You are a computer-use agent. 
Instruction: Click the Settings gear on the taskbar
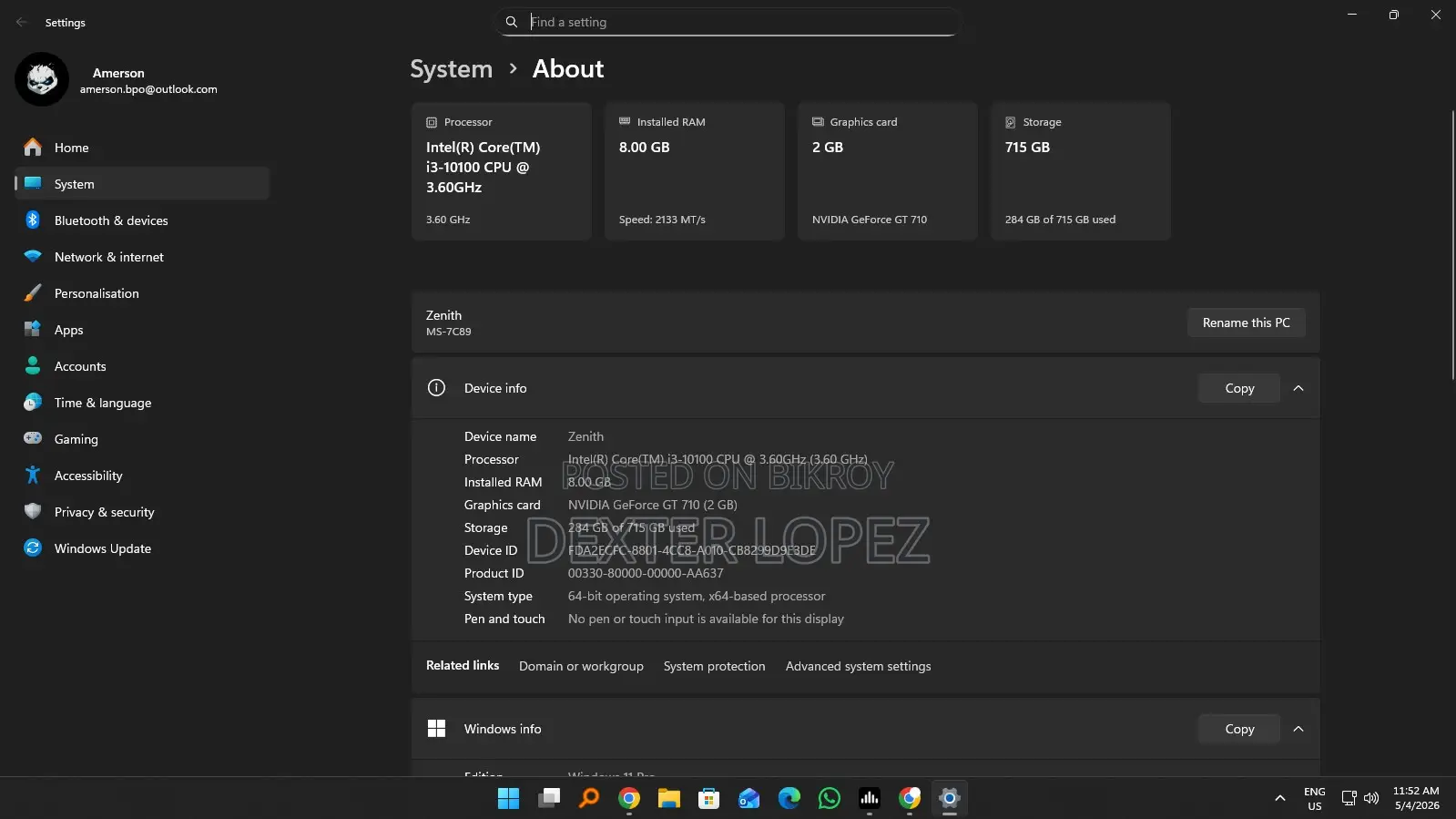[950, 798]
